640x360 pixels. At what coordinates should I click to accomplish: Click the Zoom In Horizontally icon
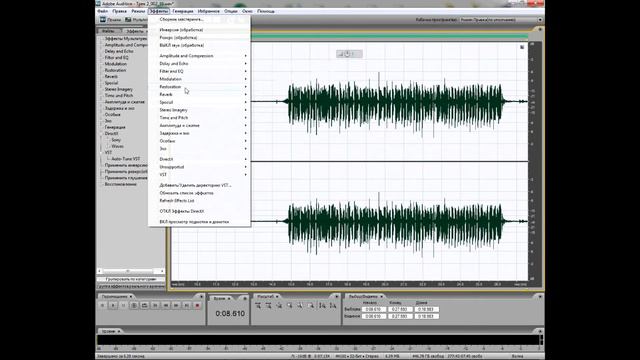[258, 305]
